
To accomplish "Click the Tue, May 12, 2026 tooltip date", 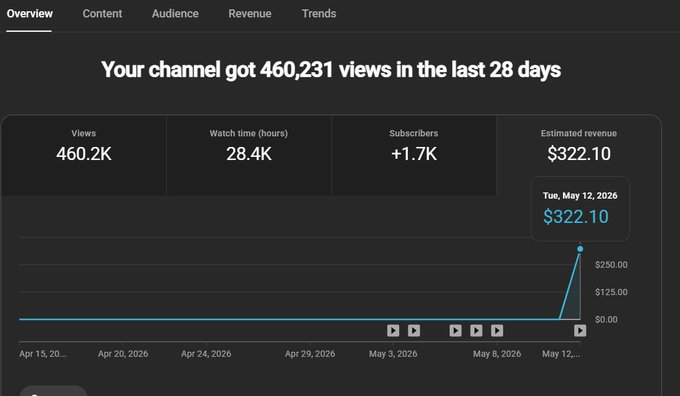I will [580, 196].
